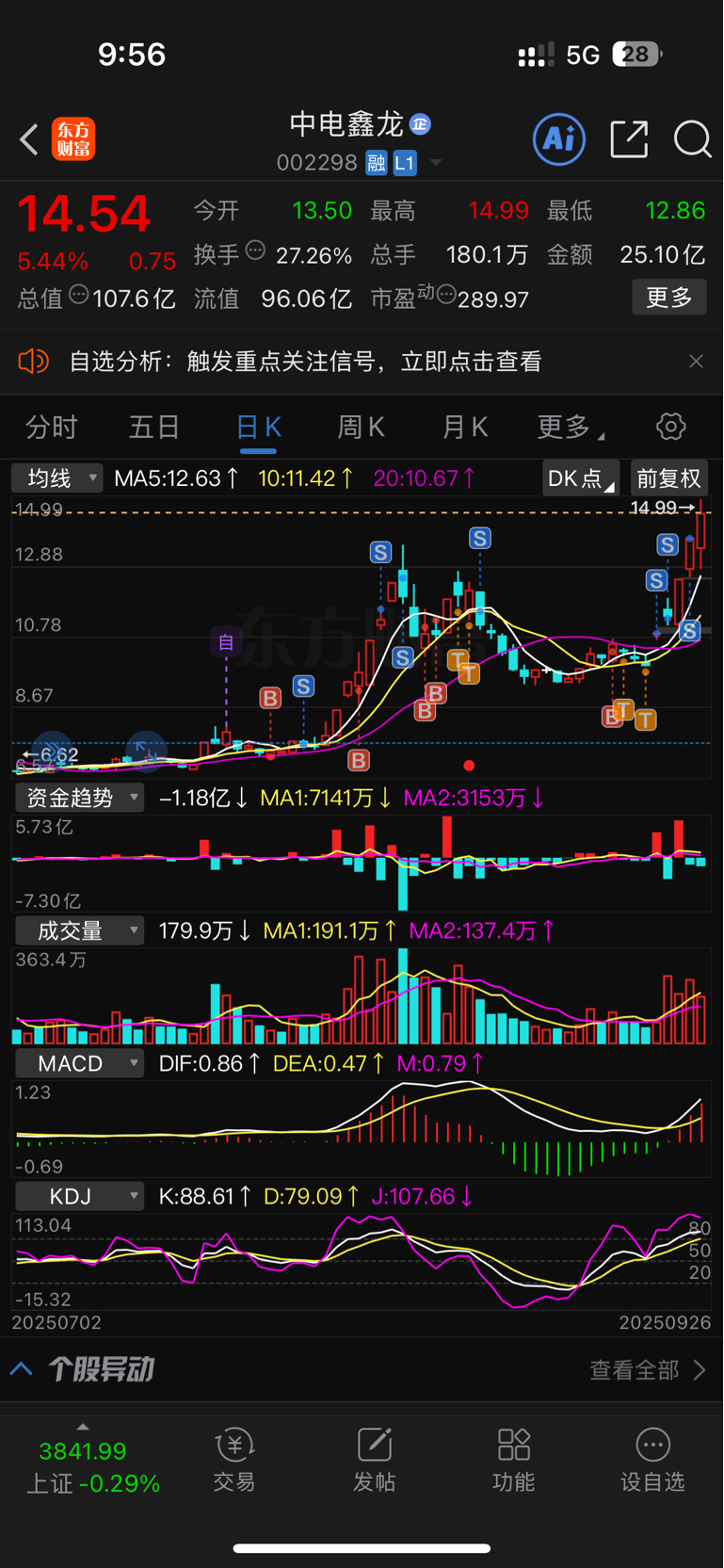Open the 前复权 adjustment selector
The height and width of the screenshot is (1568, 724).
(668, 478)
